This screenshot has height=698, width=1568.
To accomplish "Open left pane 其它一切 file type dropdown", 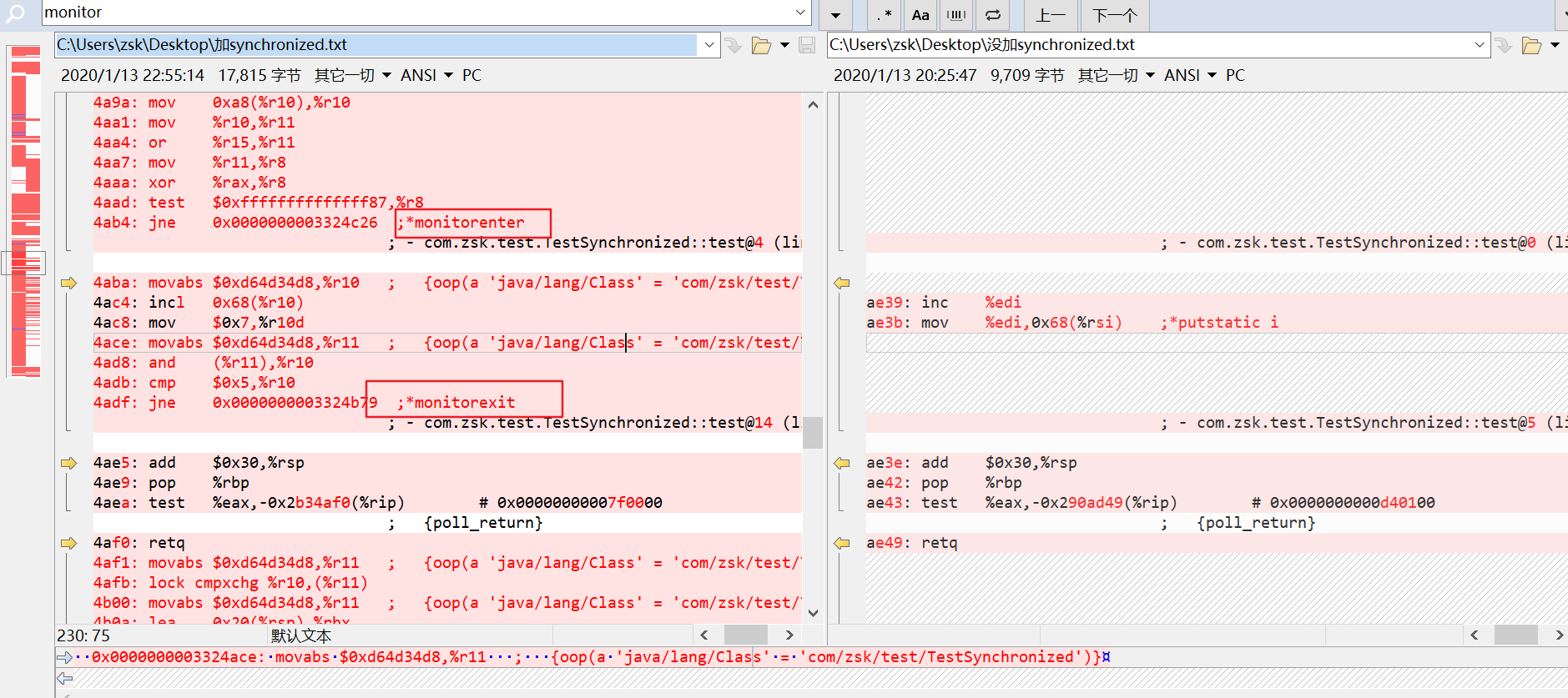I will (352, 75).
